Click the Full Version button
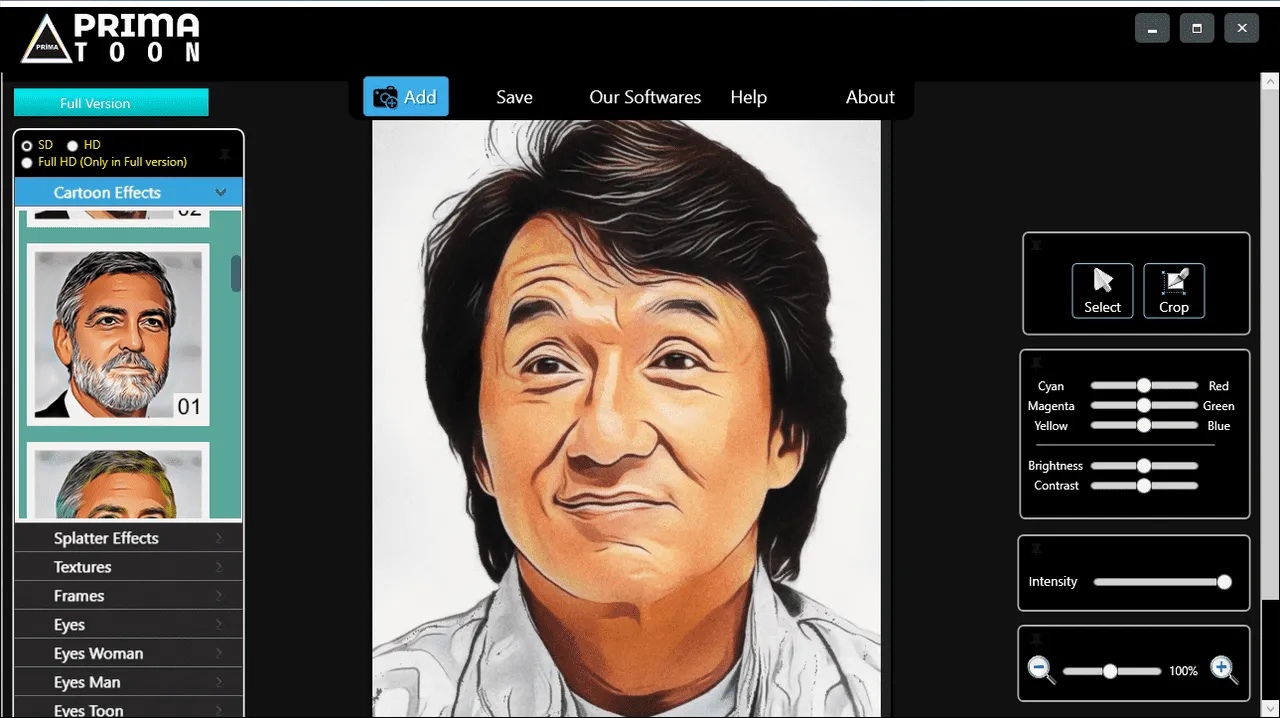The image size is (1280, 718). point(111,103)
